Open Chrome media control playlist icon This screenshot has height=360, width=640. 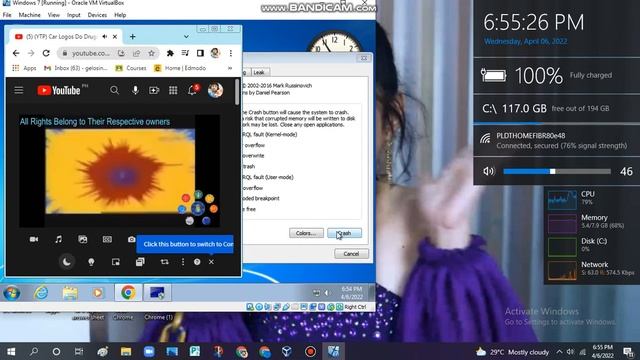point(185,53)
